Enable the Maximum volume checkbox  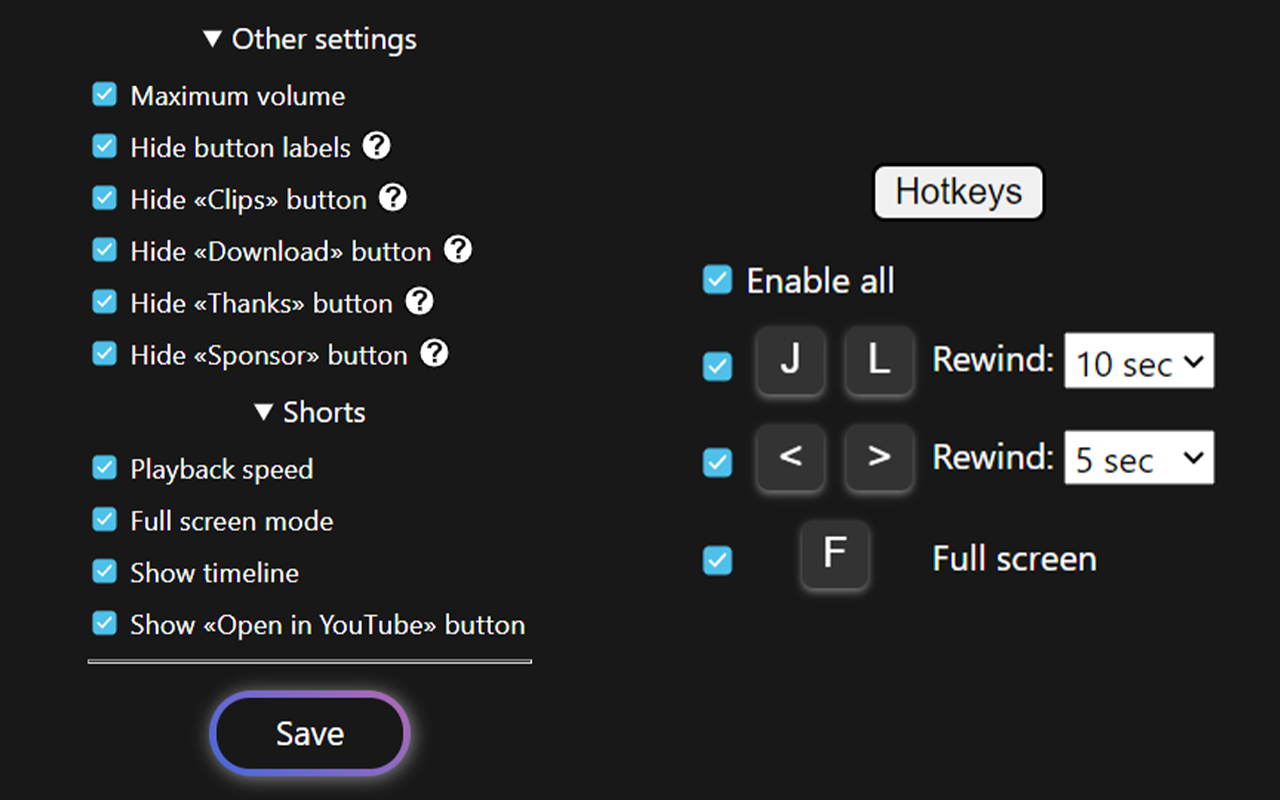104,94
